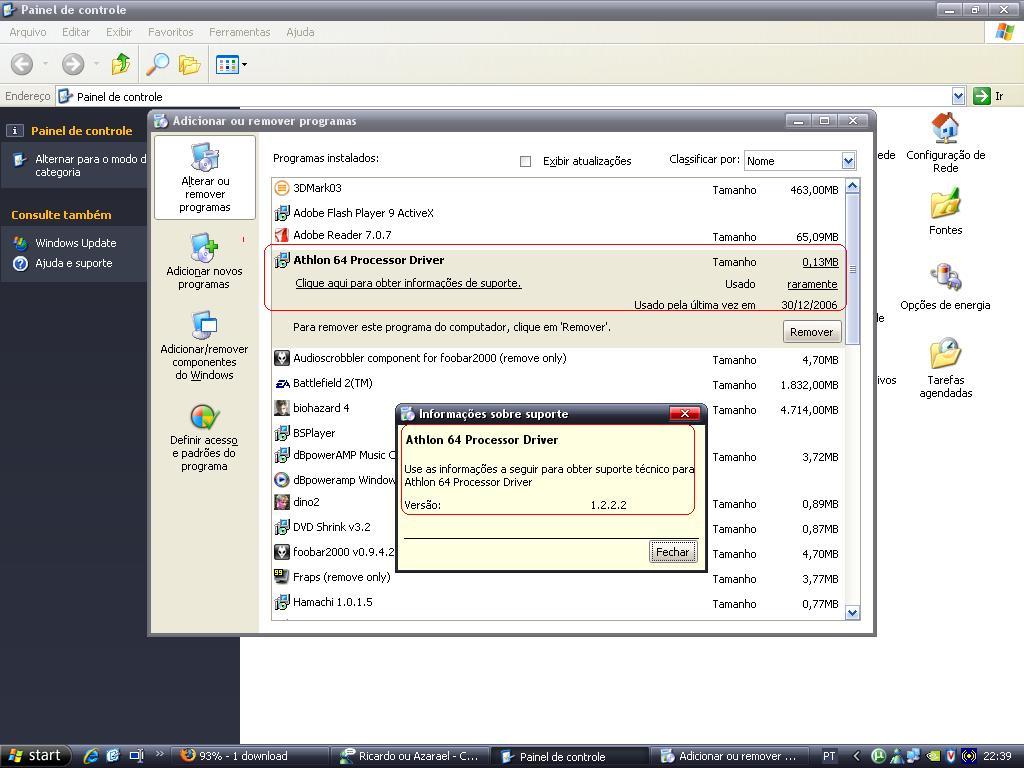Switch to Painel de controle taskbar button

click(570, 756)
